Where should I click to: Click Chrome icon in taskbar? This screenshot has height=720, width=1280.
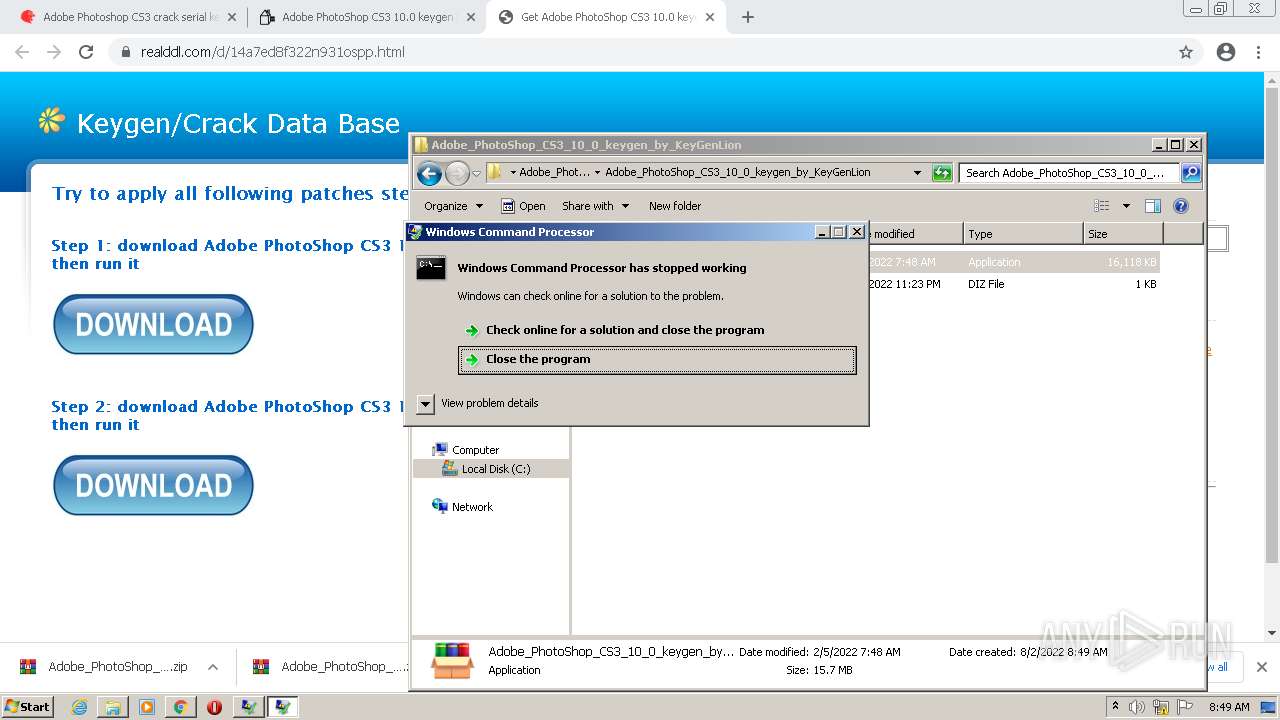[180, 707]
